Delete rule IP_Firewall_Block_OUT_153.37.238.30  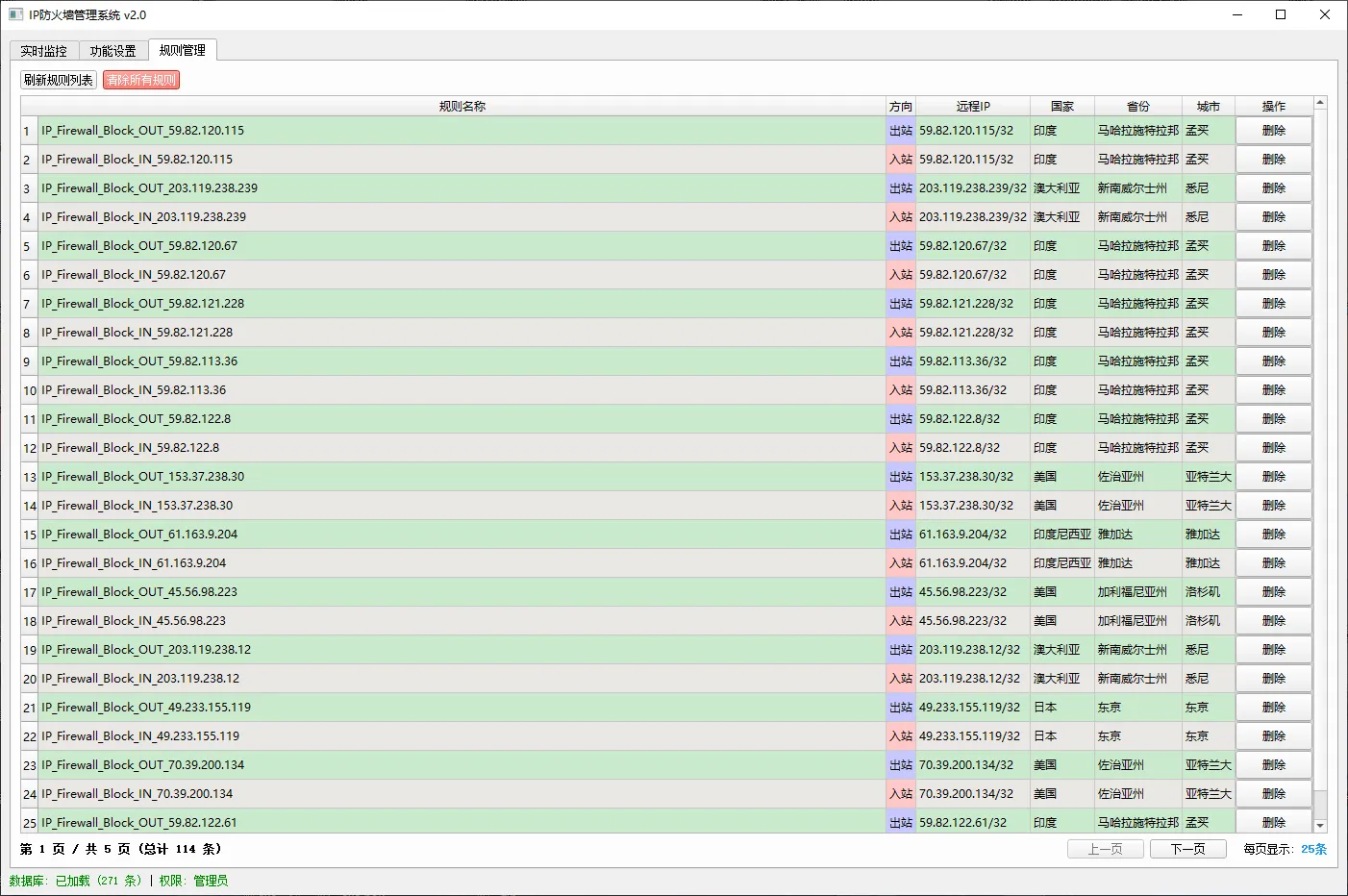point(1273,476)
